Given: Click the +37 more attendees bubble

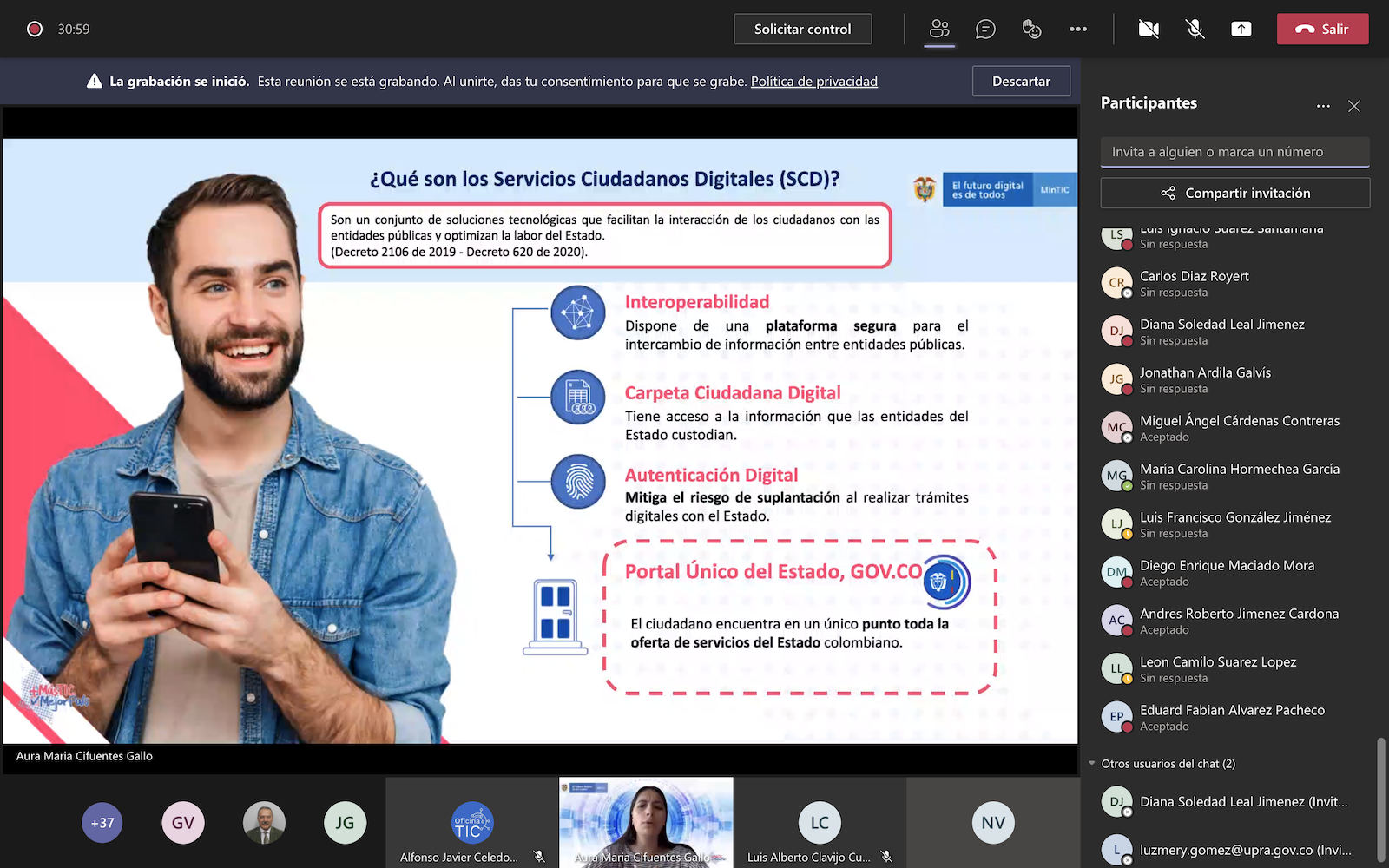Looking at the screenshot, I should click(102, 823).
